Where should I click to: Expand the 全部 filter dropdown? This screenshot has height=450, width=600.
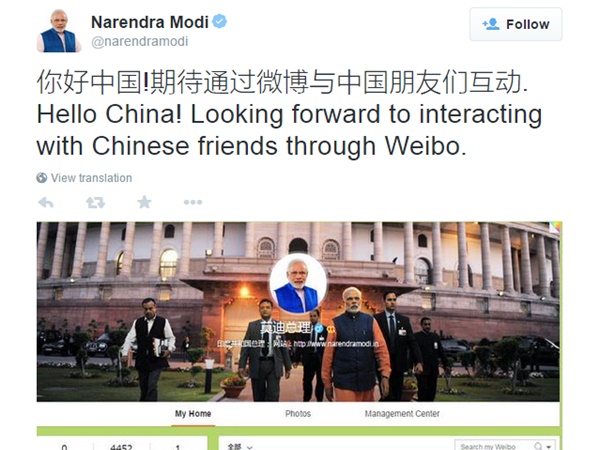tap(240, 447)
